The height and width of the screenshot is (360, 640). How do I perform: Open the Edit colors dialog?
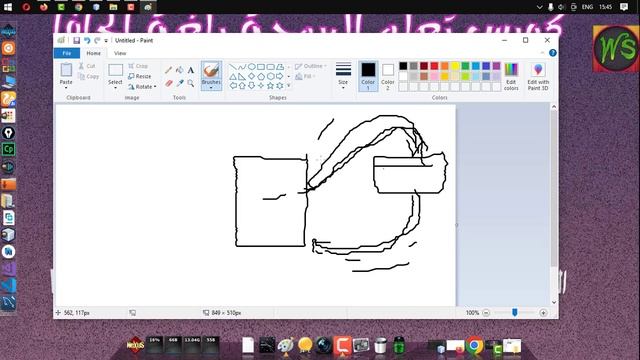pyautogui.click(x=511, y=76)
